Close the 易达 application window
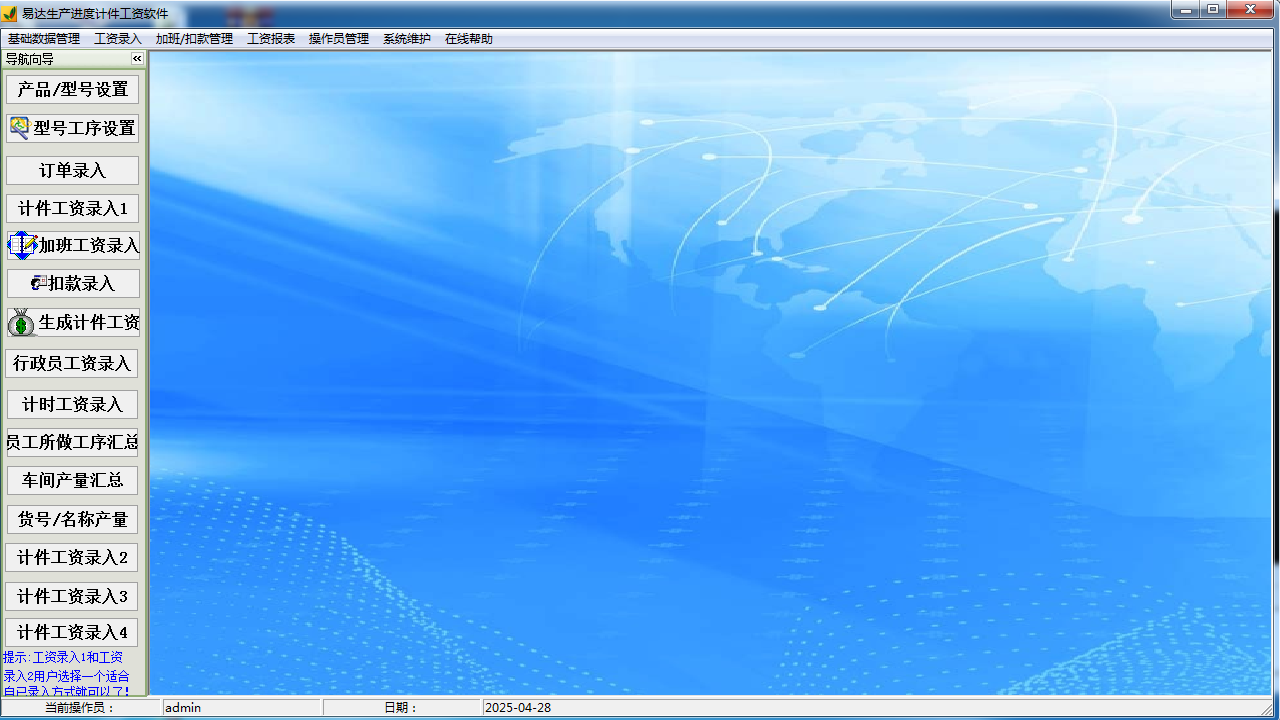 1251,9
